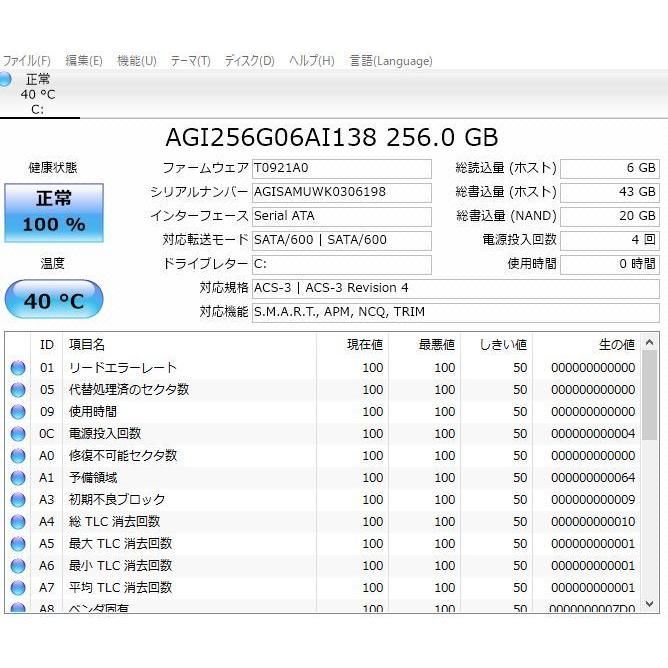Image resolution: width=668 pixels, height=668 pixels.
Task: Select the C: drive status tab
Action: [x=38, y=94]
